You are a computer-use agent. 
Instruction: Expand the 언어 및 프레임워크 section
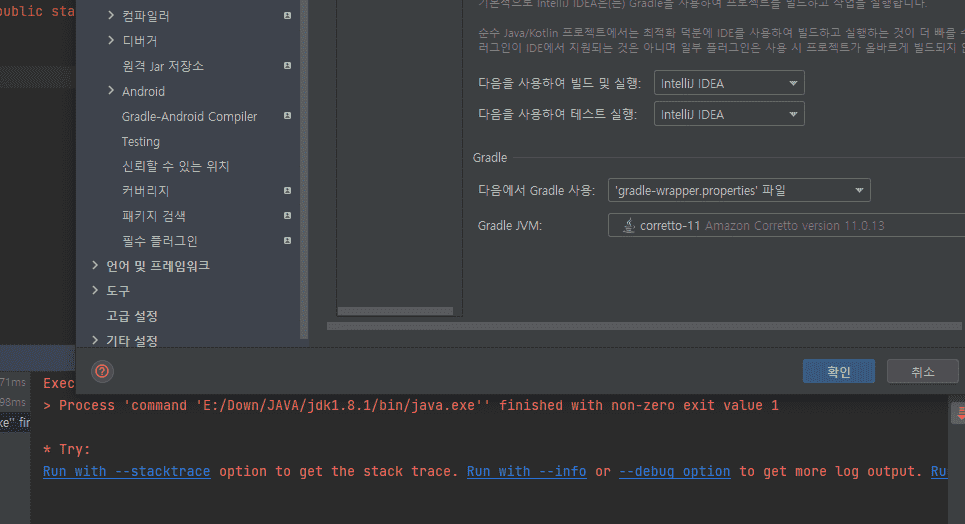(95, 265)
